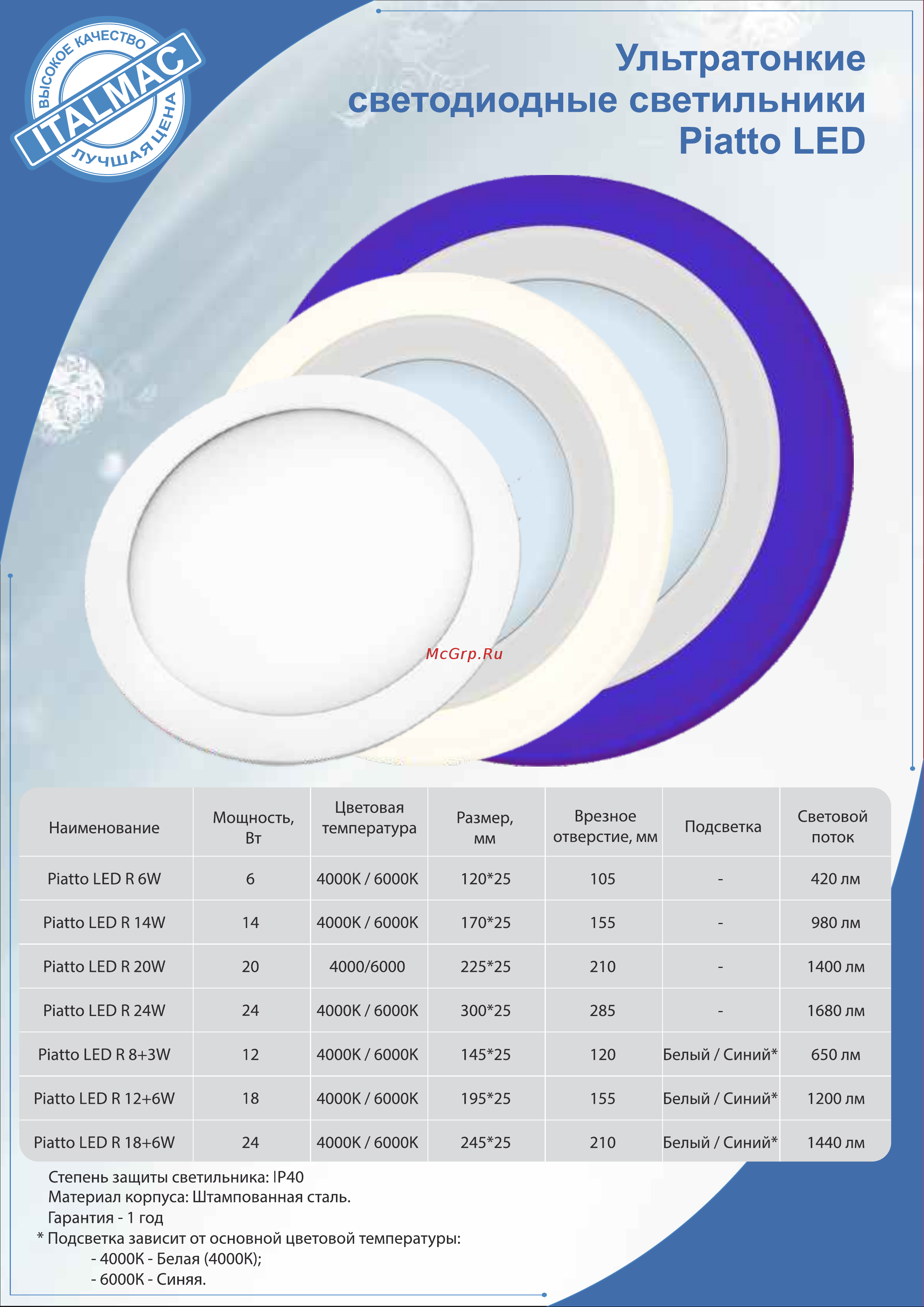Screen dimensions: 924x1307
Task: Click 'Белый / Синий*' in the 18+6W row
Action: coord(720,1143)
